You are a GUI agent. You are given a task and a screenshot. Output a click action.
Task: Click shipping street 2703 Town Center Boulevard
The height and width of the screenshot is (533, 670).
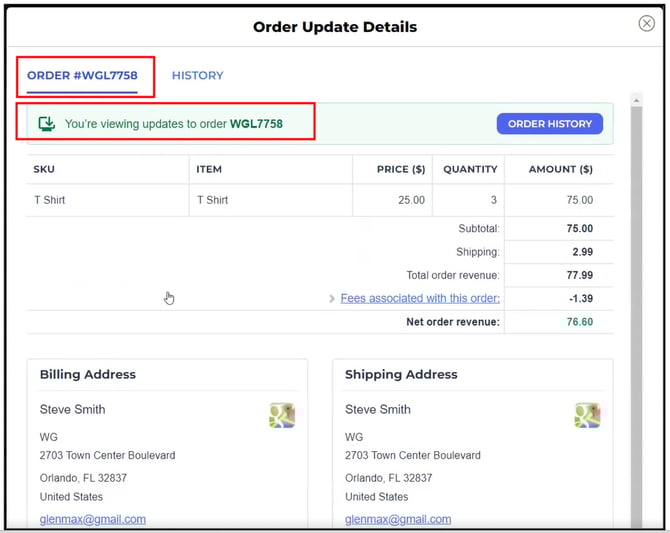pyautogui.click(x=413, y=455)
